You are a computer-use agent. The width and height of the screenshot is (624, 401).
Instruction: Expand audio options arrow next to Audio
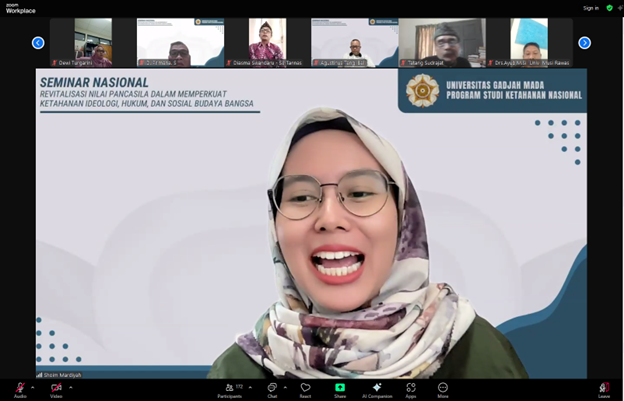tap(33, 386)
